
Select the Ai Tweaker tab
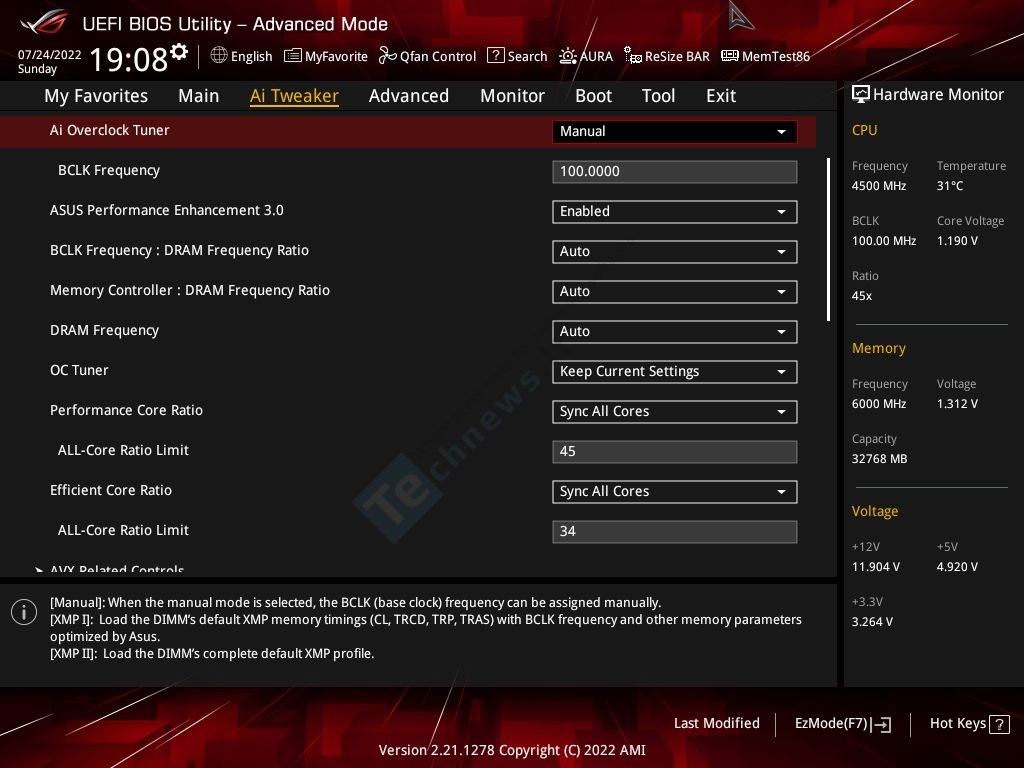294,96
